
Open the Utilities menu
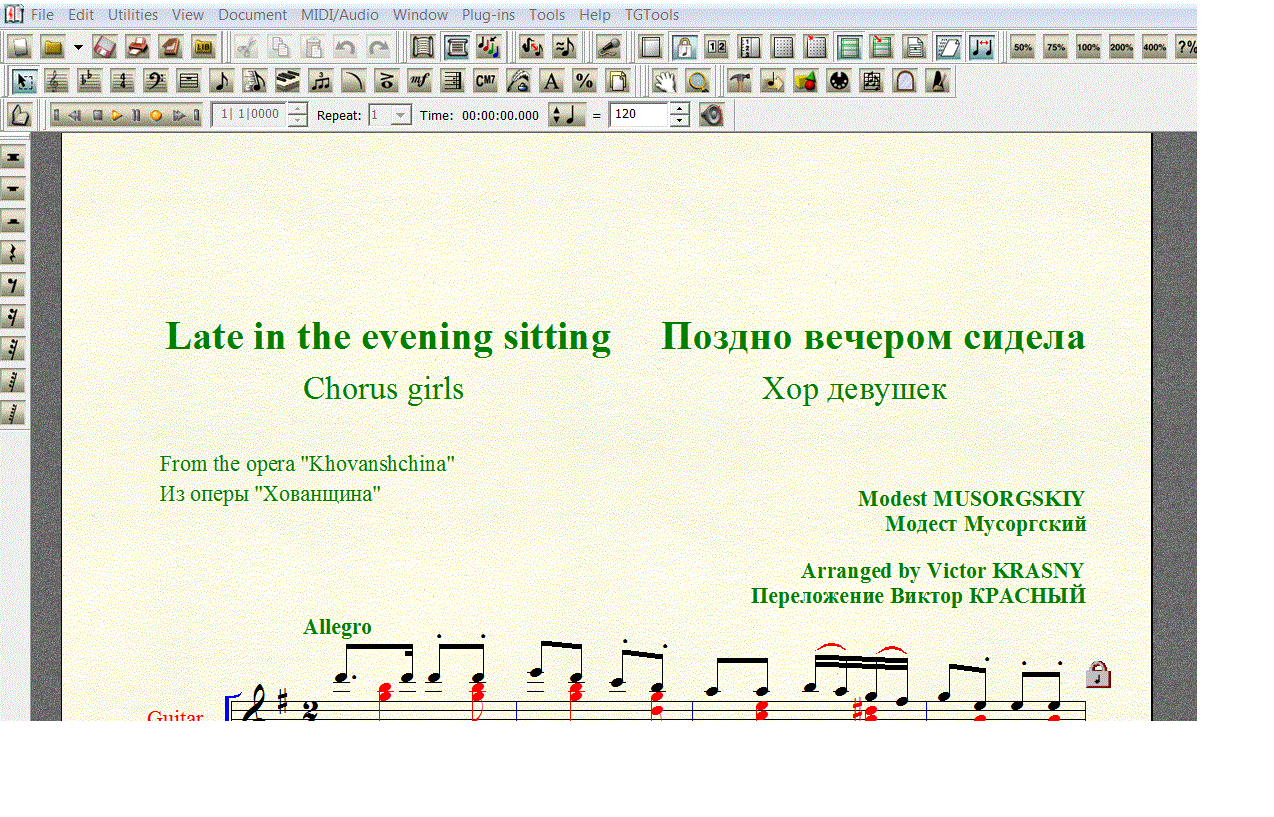(x=133, y=15)
